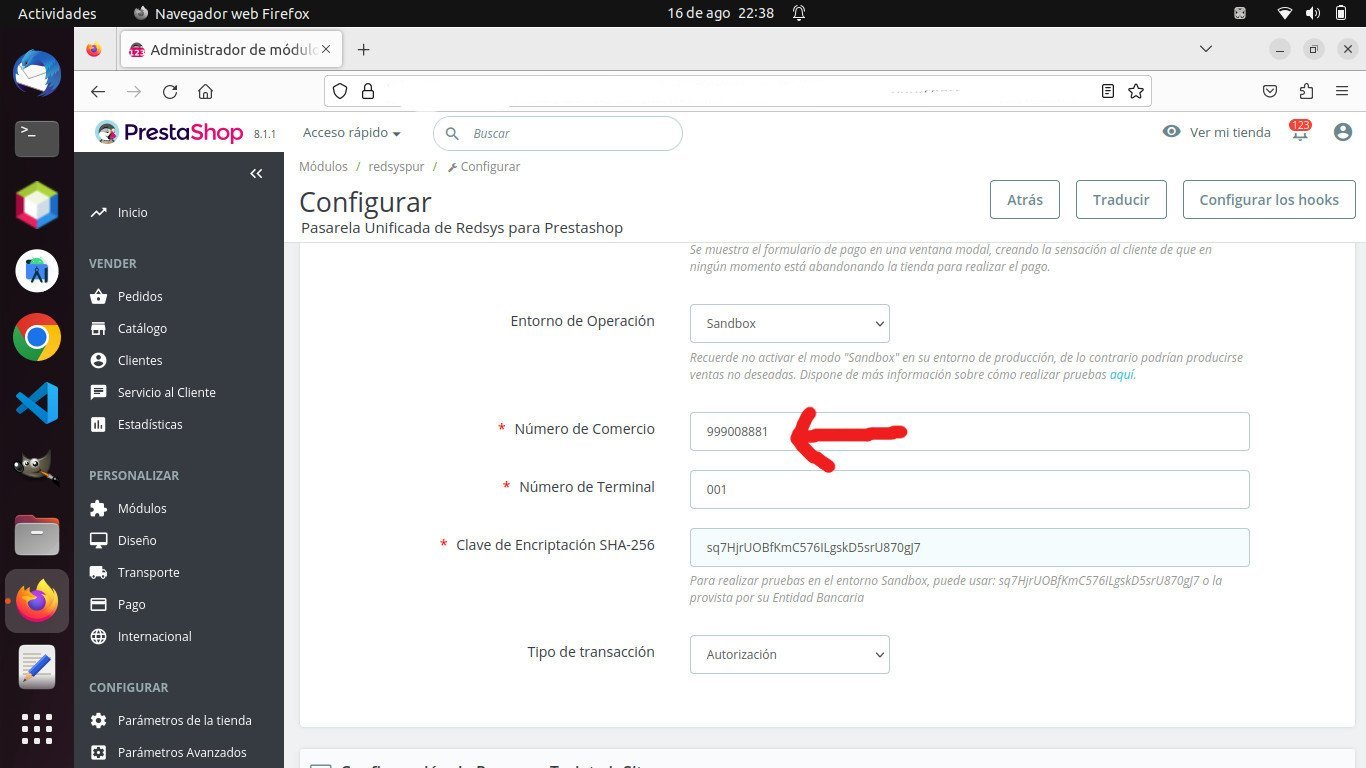Open Catálogo in the sidebar
The height and width of the screenshot is (768, 1366).
point(142,328)
